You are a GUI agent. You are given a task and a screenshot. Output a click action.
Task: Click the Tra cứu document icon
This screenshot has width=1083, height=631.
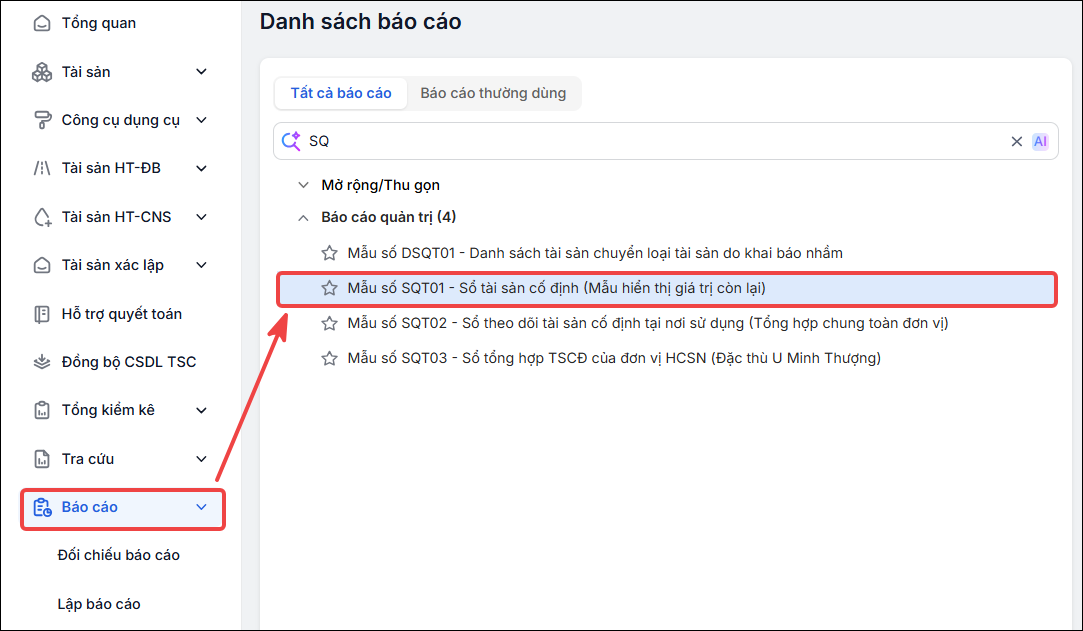[x=42, y=459]
